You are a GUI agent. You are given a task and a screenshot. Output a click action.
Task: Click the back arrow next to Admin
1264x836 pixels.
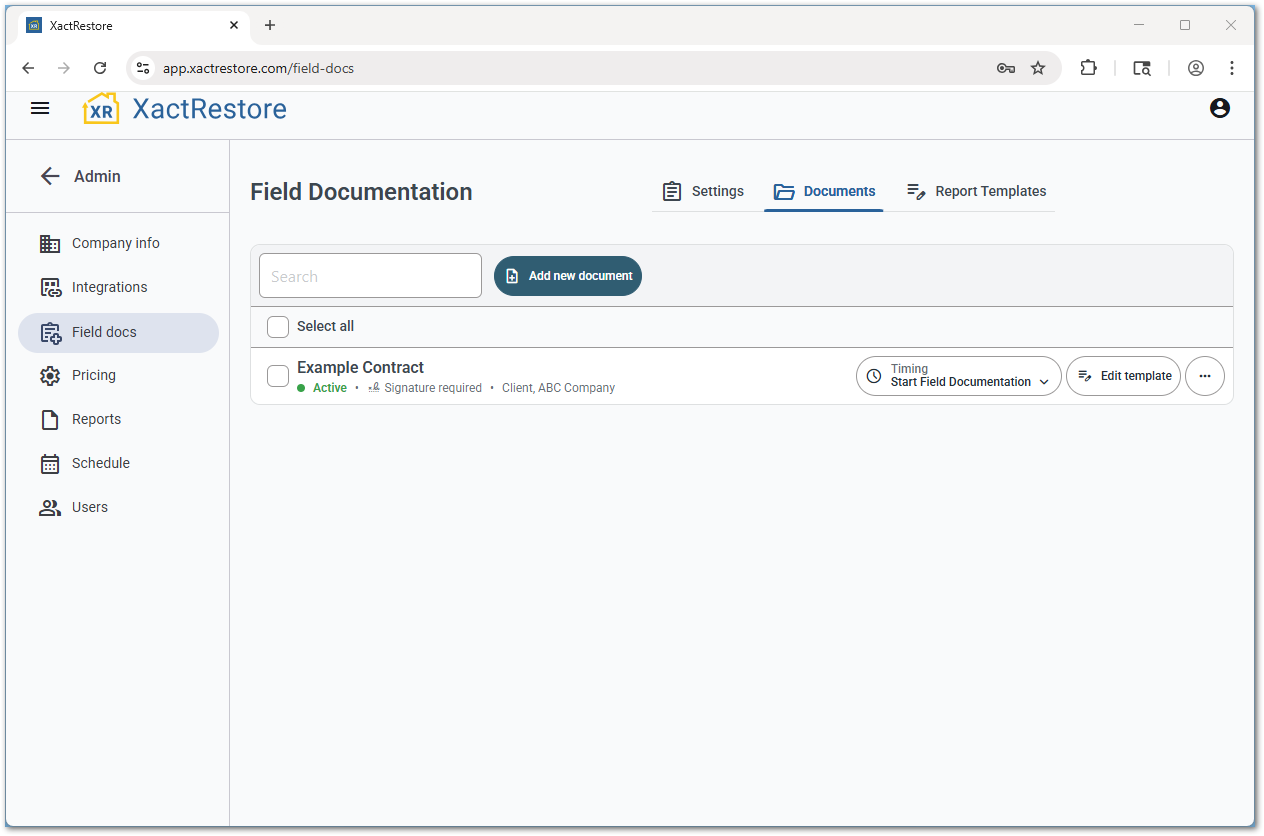click(50, 176)
